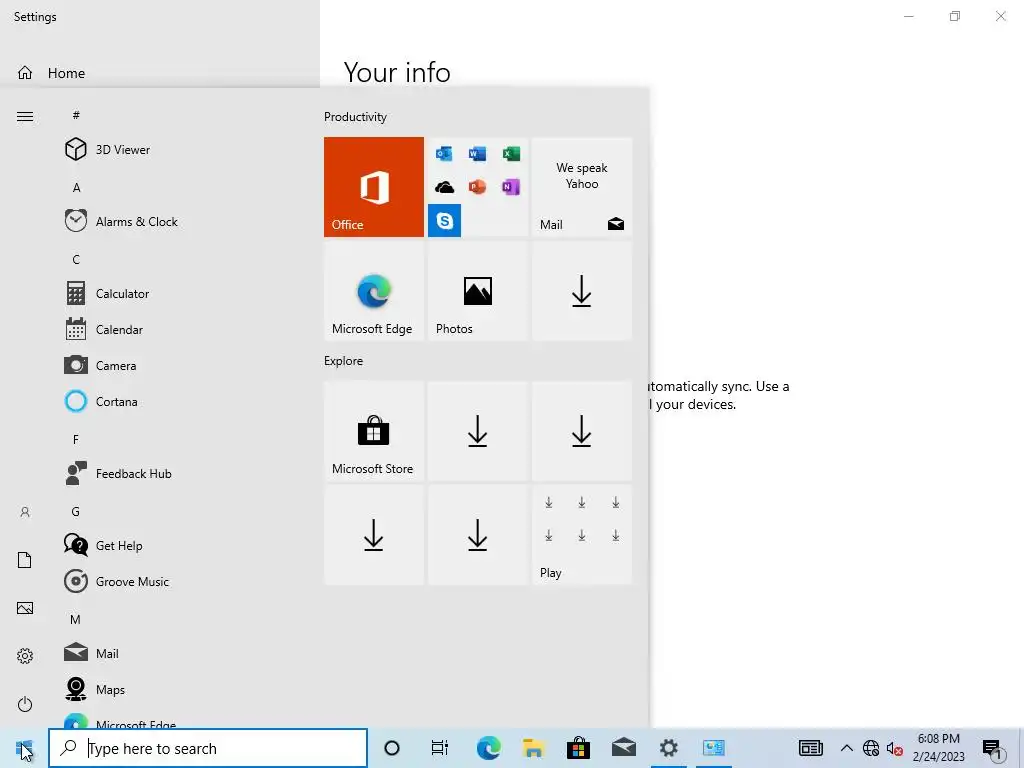Expand the Start menu hamburger button
Viewport: 1024px width, 768px height.
(25, 117)
